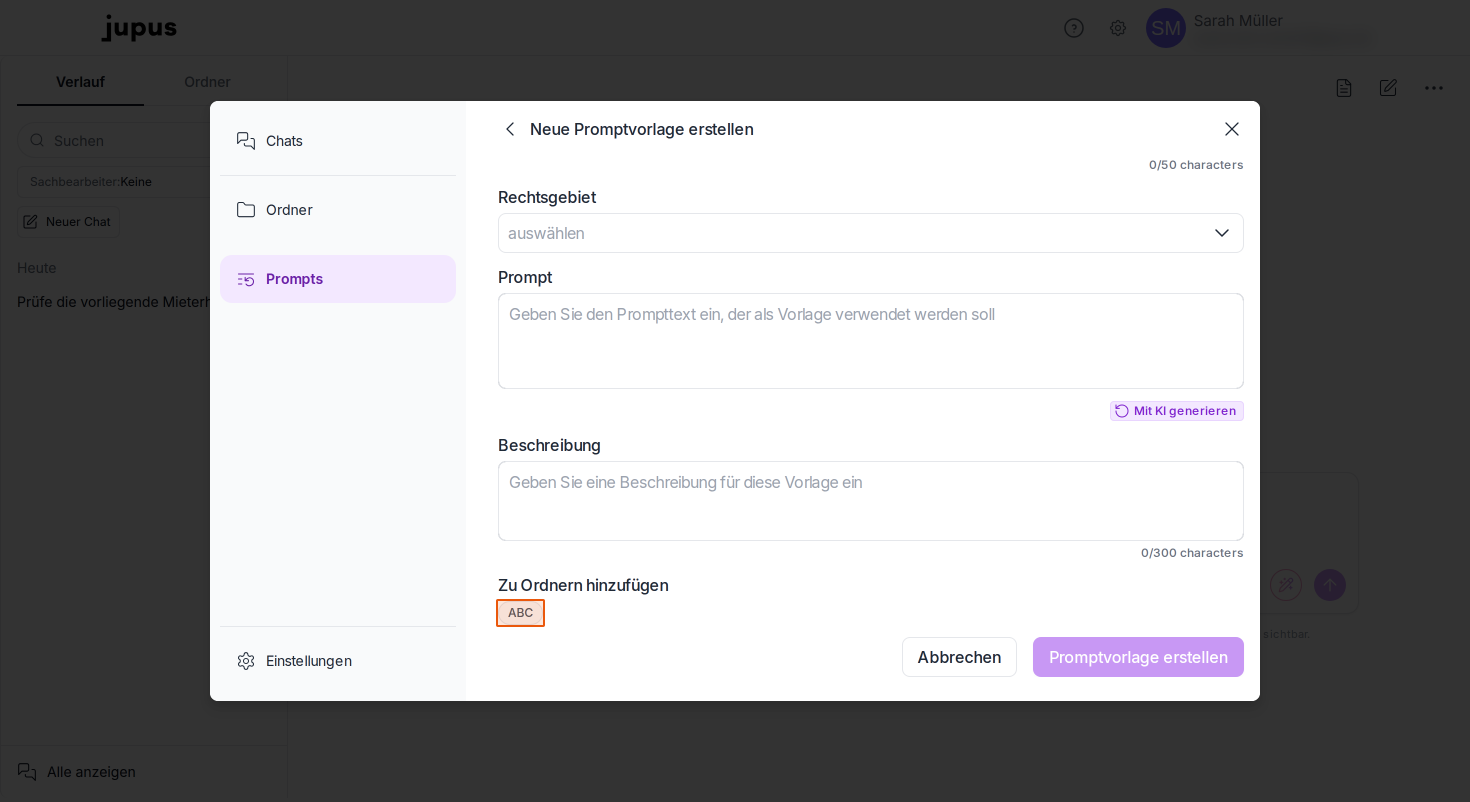Click the send arrow button in chat box
The width and height of the screenshot is (1470, 802).
(1330, 585)
